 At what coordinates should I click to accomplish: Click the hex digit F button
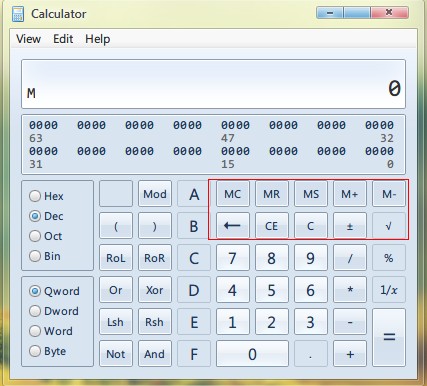point(194,354)
